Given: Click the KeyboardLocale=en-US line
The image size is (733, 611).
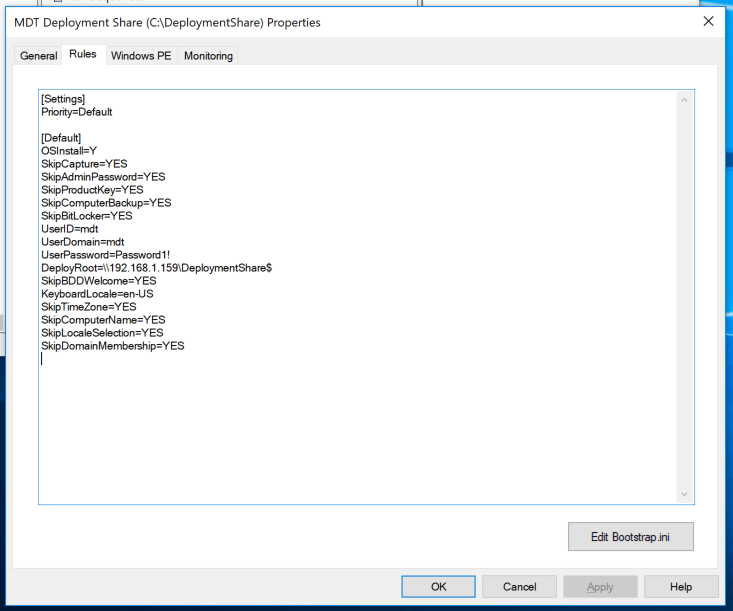Looking at the screenshot, I should coord(97,294).
